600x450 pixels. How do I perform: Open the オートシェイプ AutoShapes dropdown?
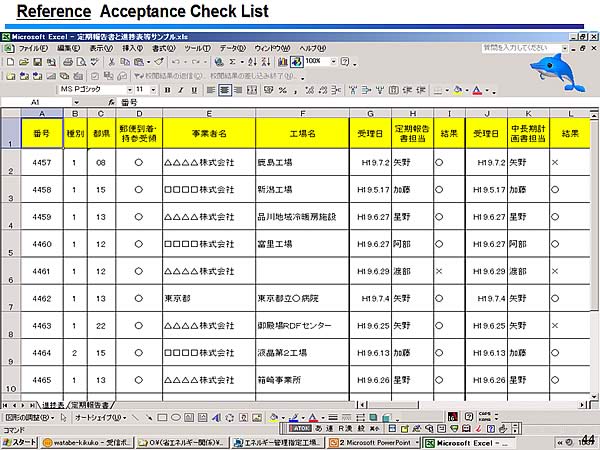[x=101, y=417]
